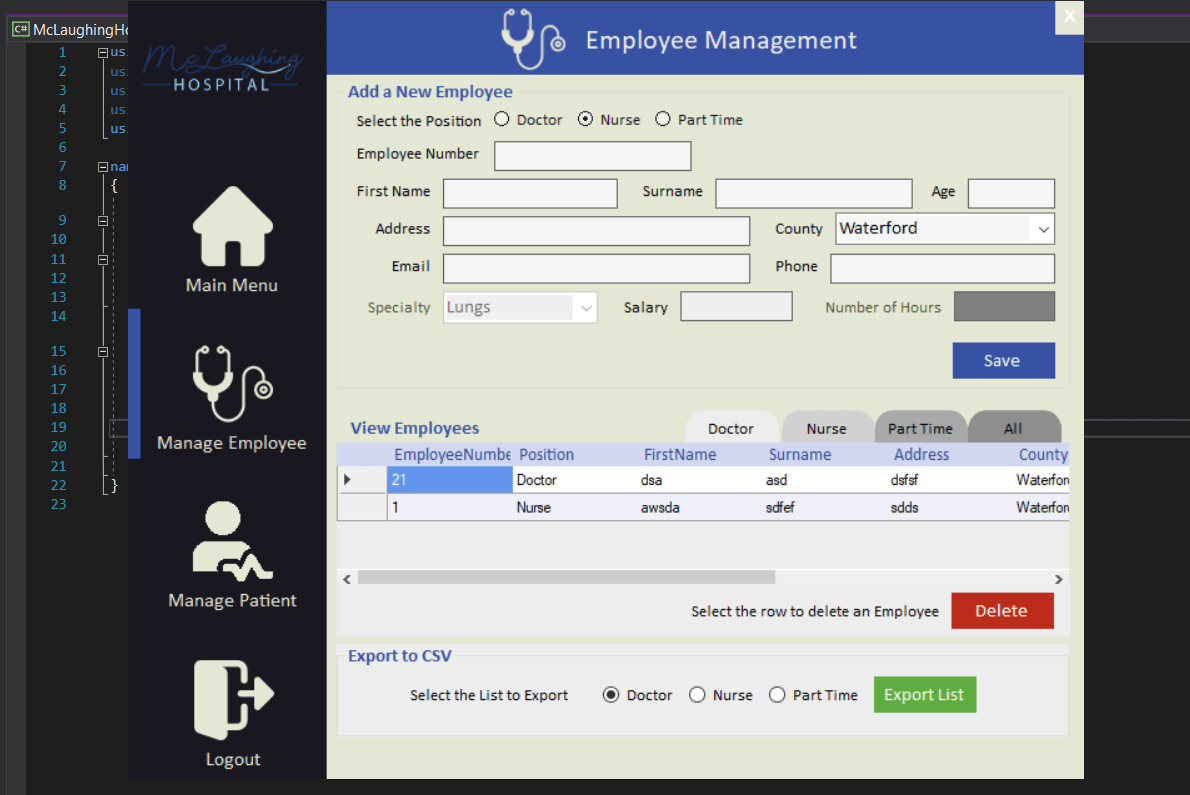Switch to the Nurse employees tab
1190x795 pixels.
pos(827,426)
